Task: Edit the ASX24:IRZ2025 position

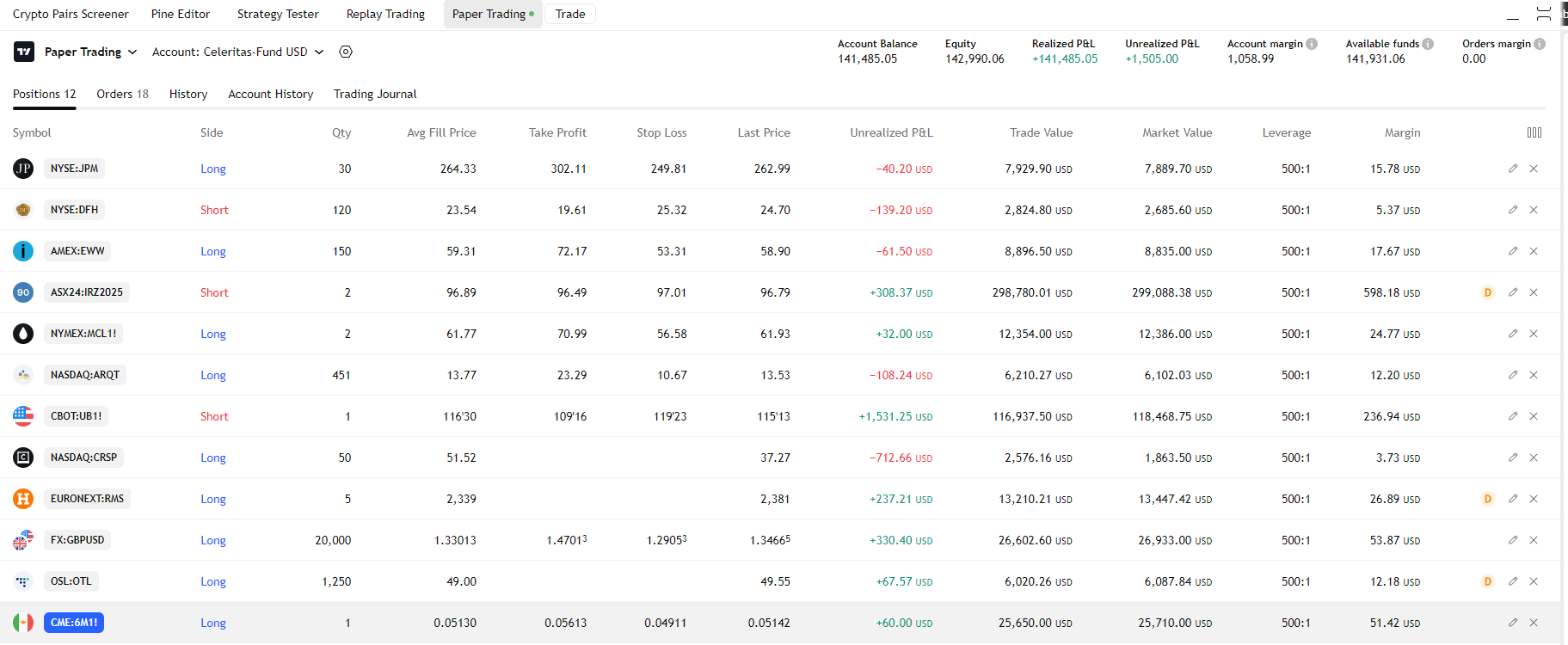Action: tap(1513, 292)
